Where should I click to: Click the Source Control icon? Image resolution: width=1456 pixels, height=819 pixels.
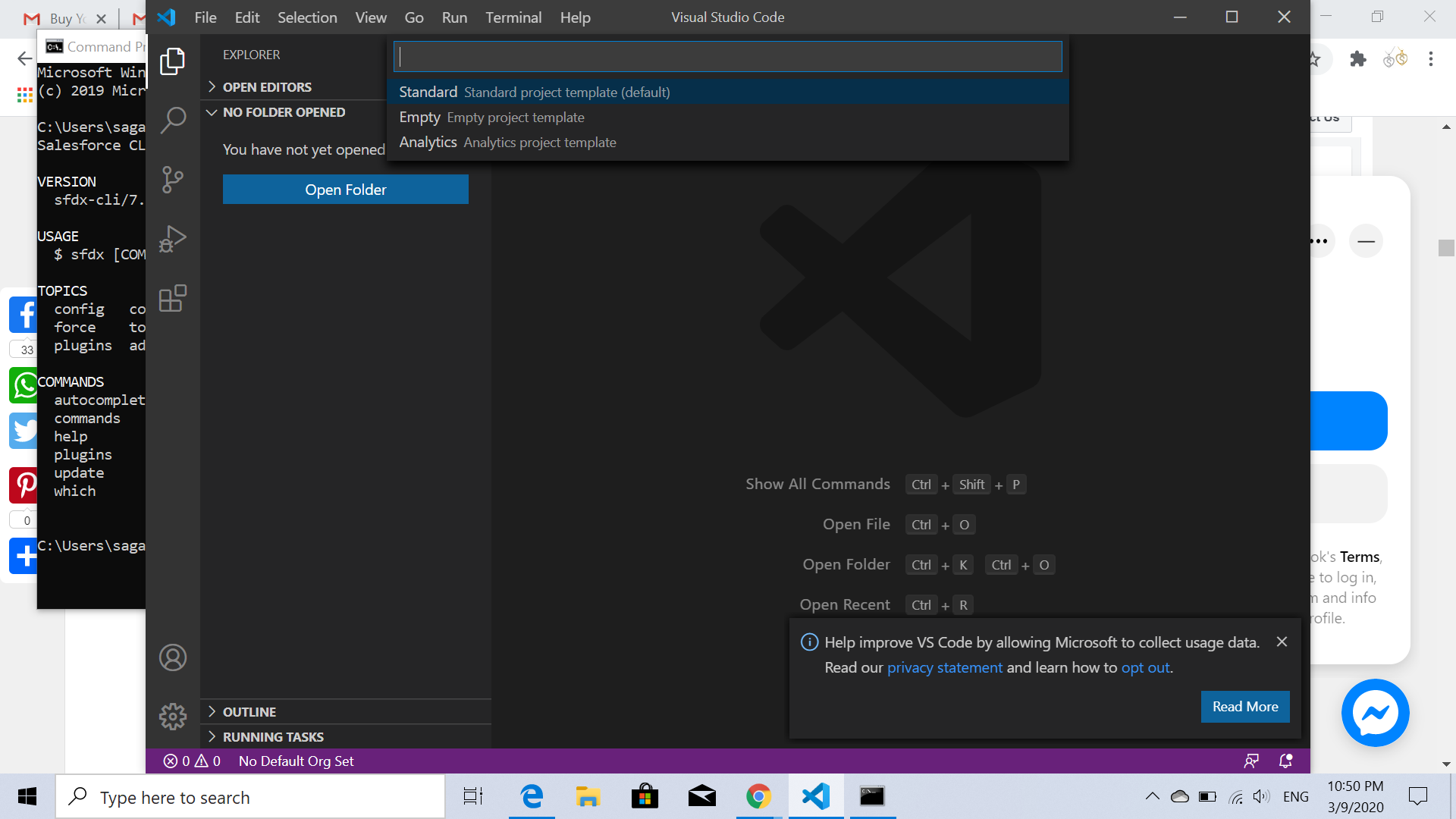172,179
